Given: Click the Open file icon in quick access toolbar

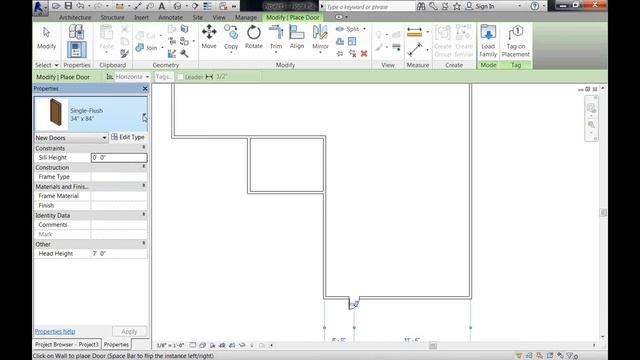Looking at the screenshot, I should click(56, 6).
